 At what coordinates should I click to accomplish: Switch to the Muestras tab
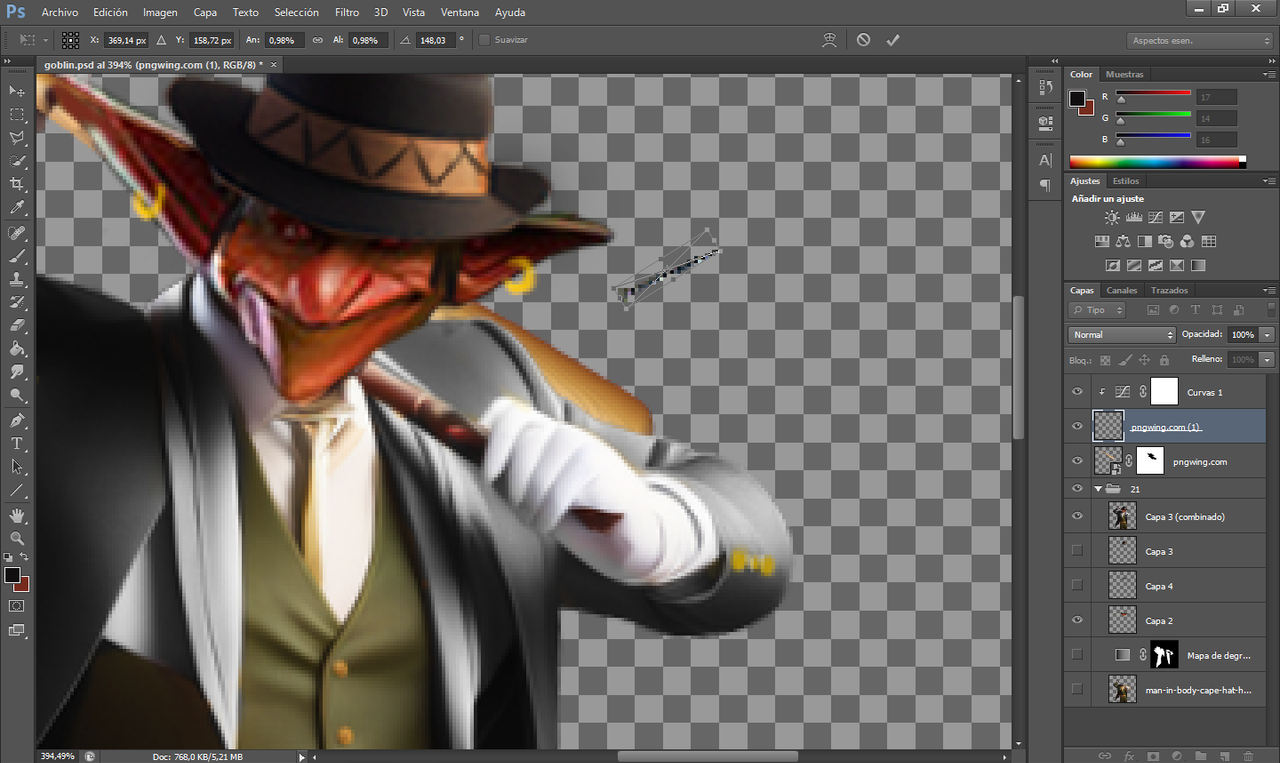pos(1125,74)
